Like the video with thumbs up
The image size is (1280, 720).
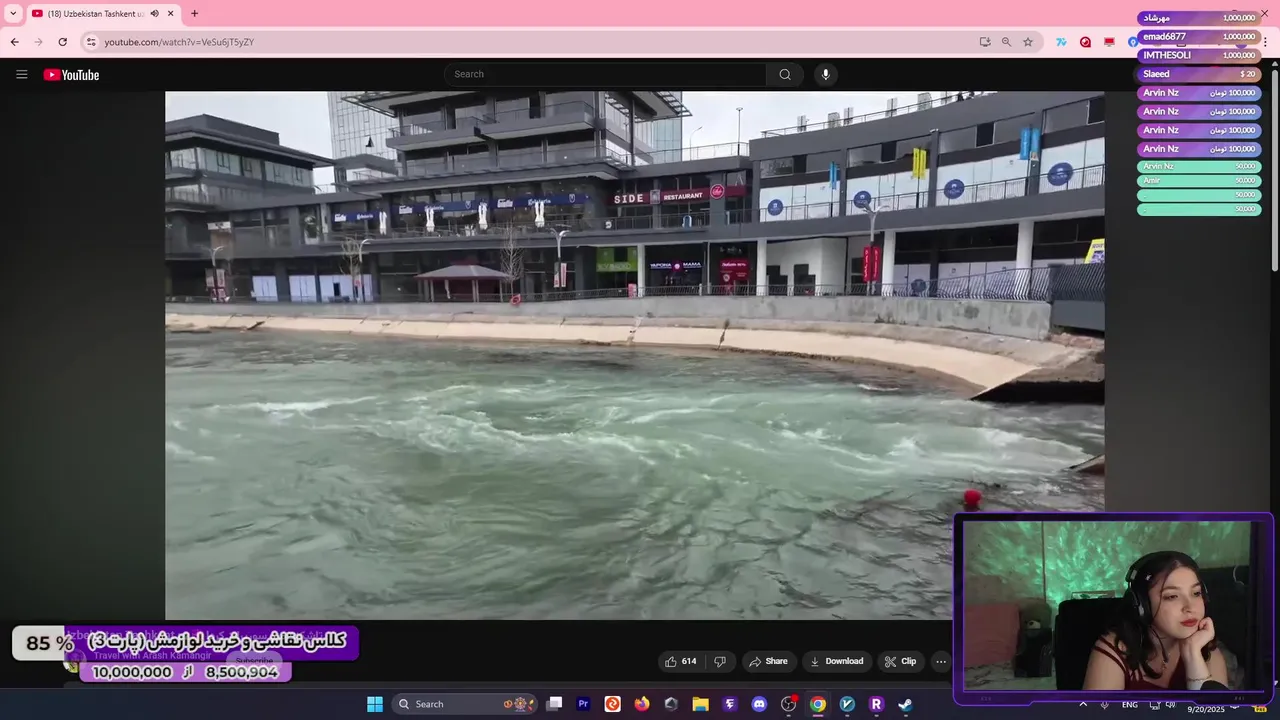680,661
